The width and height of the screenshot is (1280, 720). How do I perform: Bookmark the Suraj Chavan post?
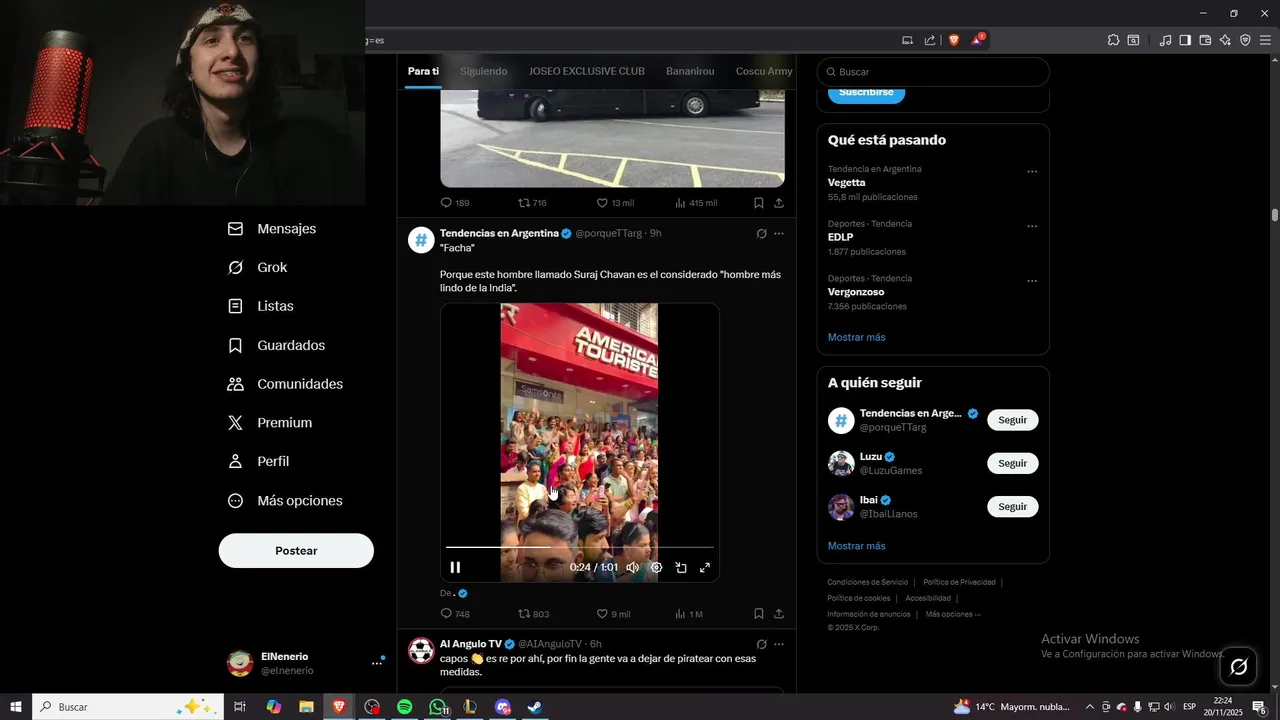(759, 614)
